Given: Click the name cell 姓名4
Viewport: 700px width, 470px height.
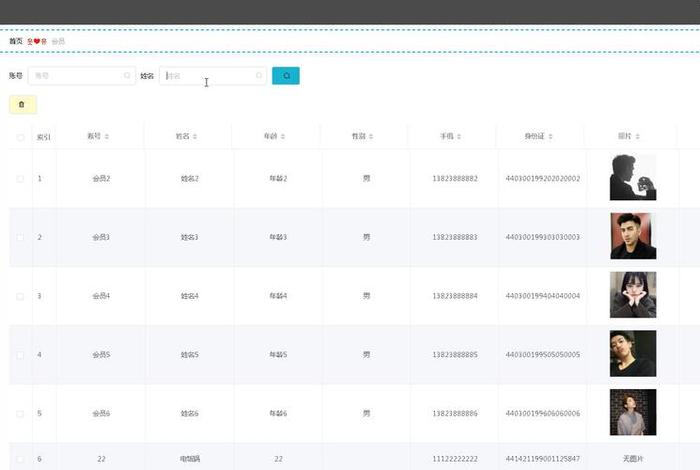Looking at the screenshot, I should (x=189, y=296).
